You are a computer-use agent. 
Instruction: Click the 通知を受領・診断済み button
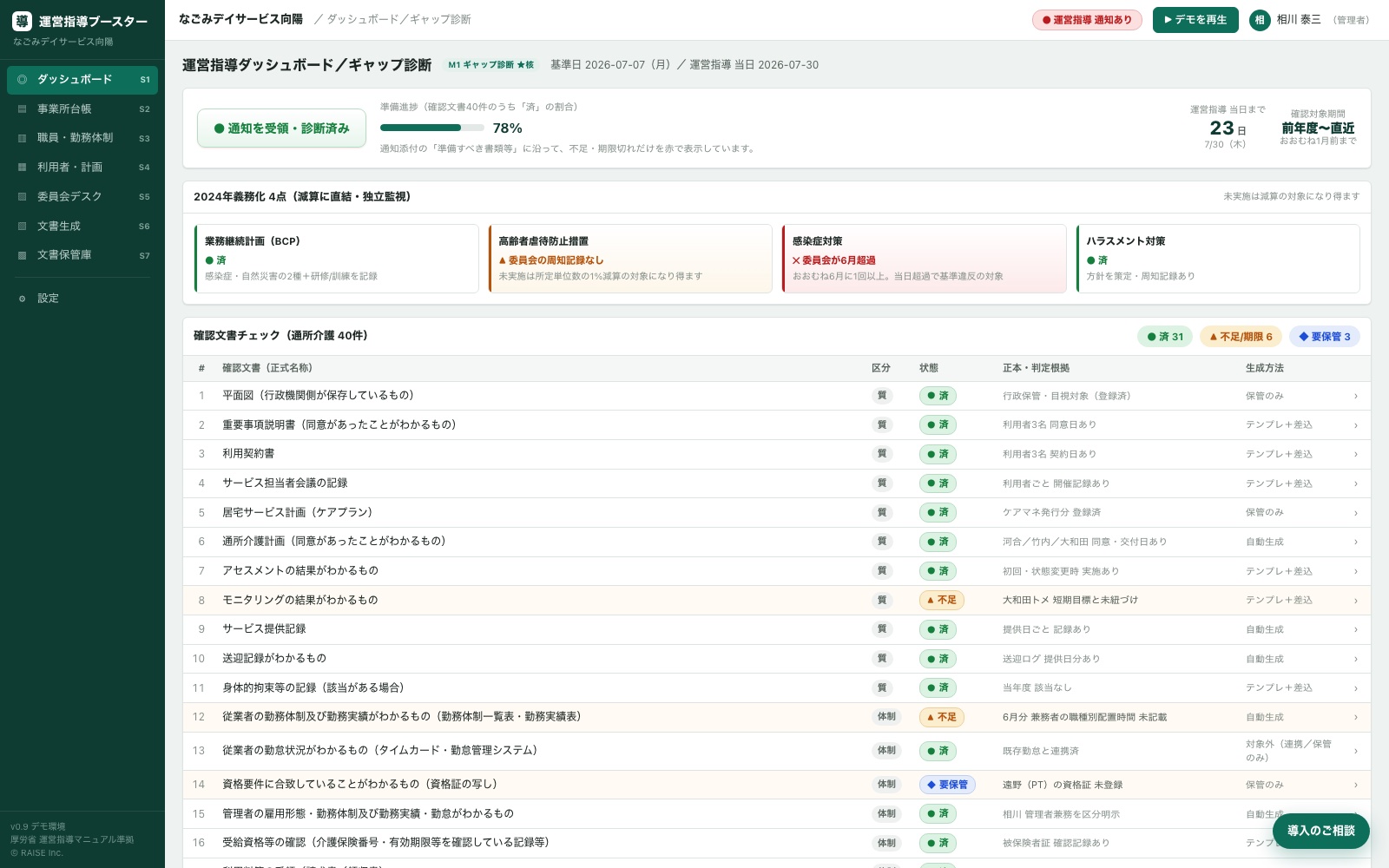(x=281, y=128)
